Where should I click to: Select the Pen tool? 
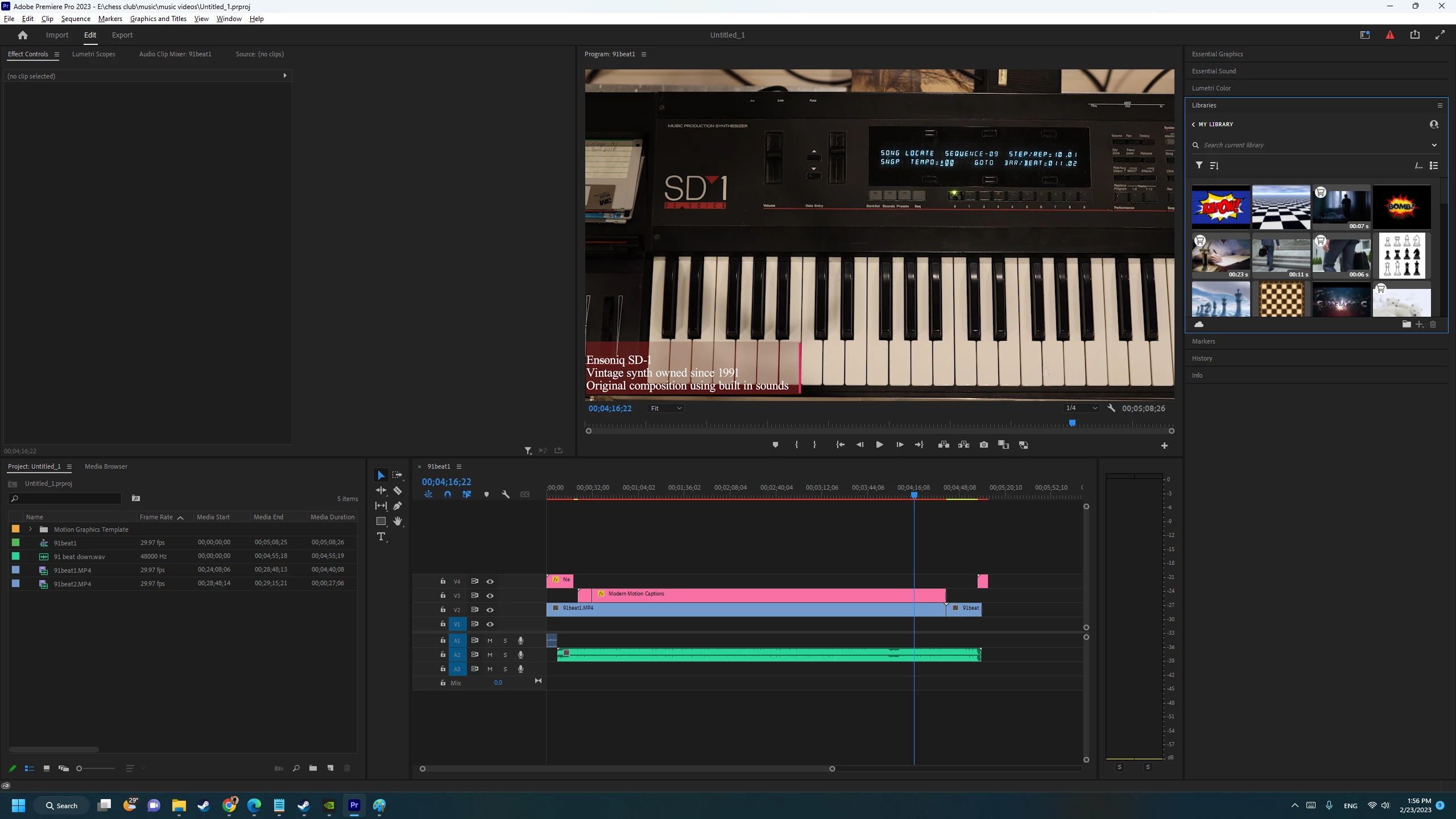tap(398, 506)
